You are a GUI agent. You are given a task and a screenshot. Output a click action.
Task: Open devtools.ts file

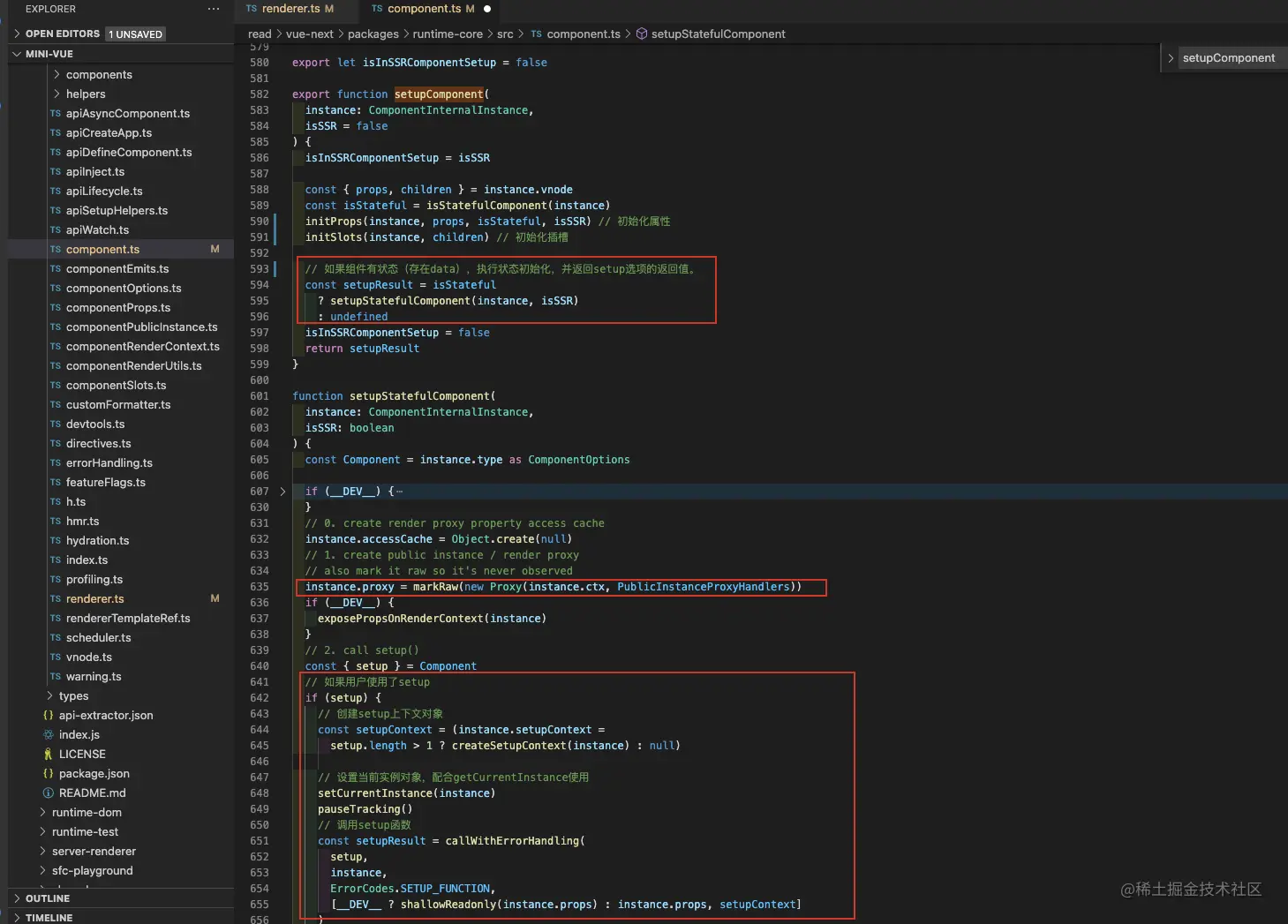(95, 424)
